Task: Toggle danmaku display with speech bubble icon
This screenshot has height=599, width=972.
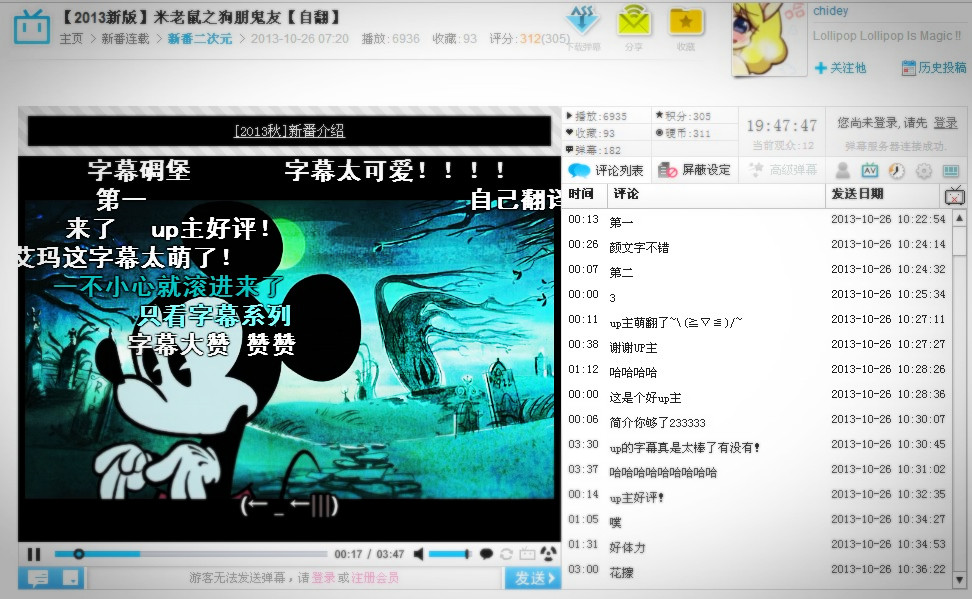Action: click(486, 554)
